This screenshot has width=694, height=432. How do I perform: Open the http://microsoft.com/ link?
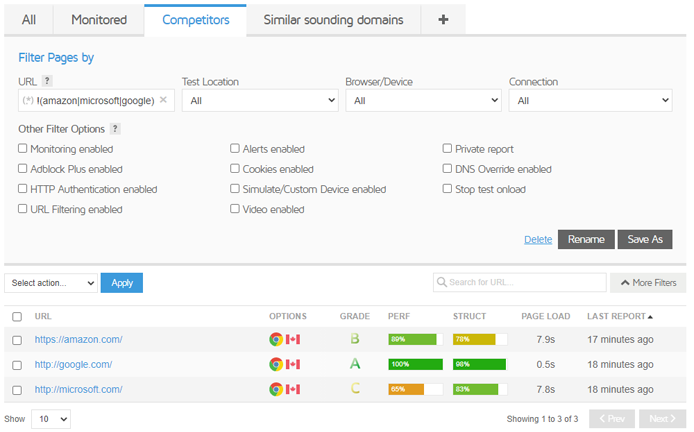pos(78,389)
